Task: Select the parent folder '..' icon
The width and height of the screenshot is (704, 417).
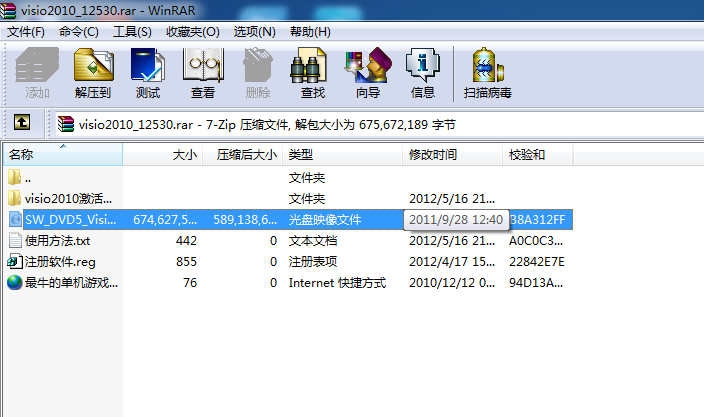Action: pos(14,177)
